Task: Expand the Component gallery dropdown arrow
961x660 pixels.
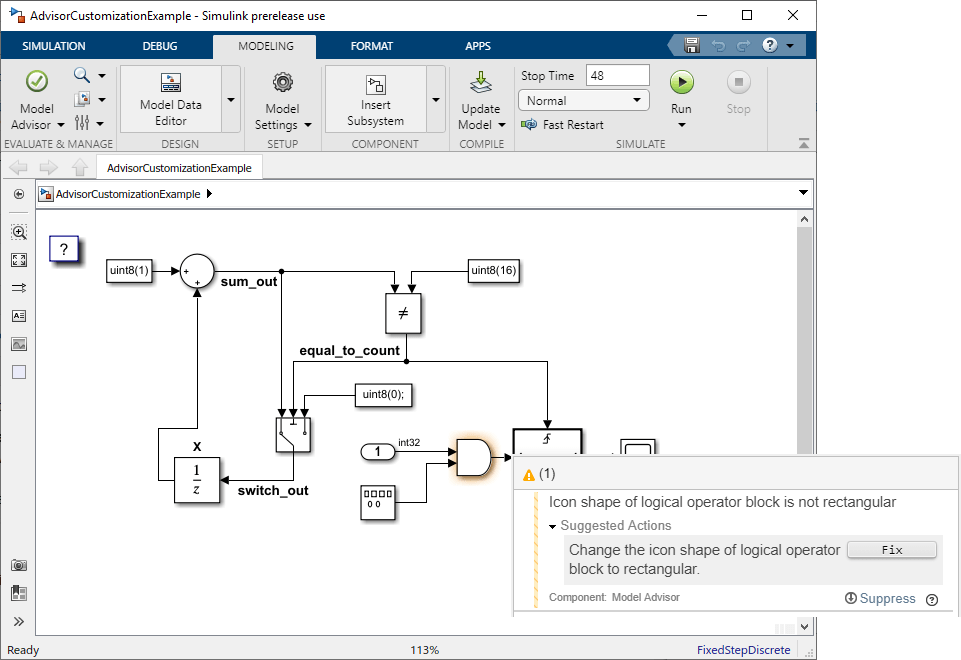Action: (436, 99)
